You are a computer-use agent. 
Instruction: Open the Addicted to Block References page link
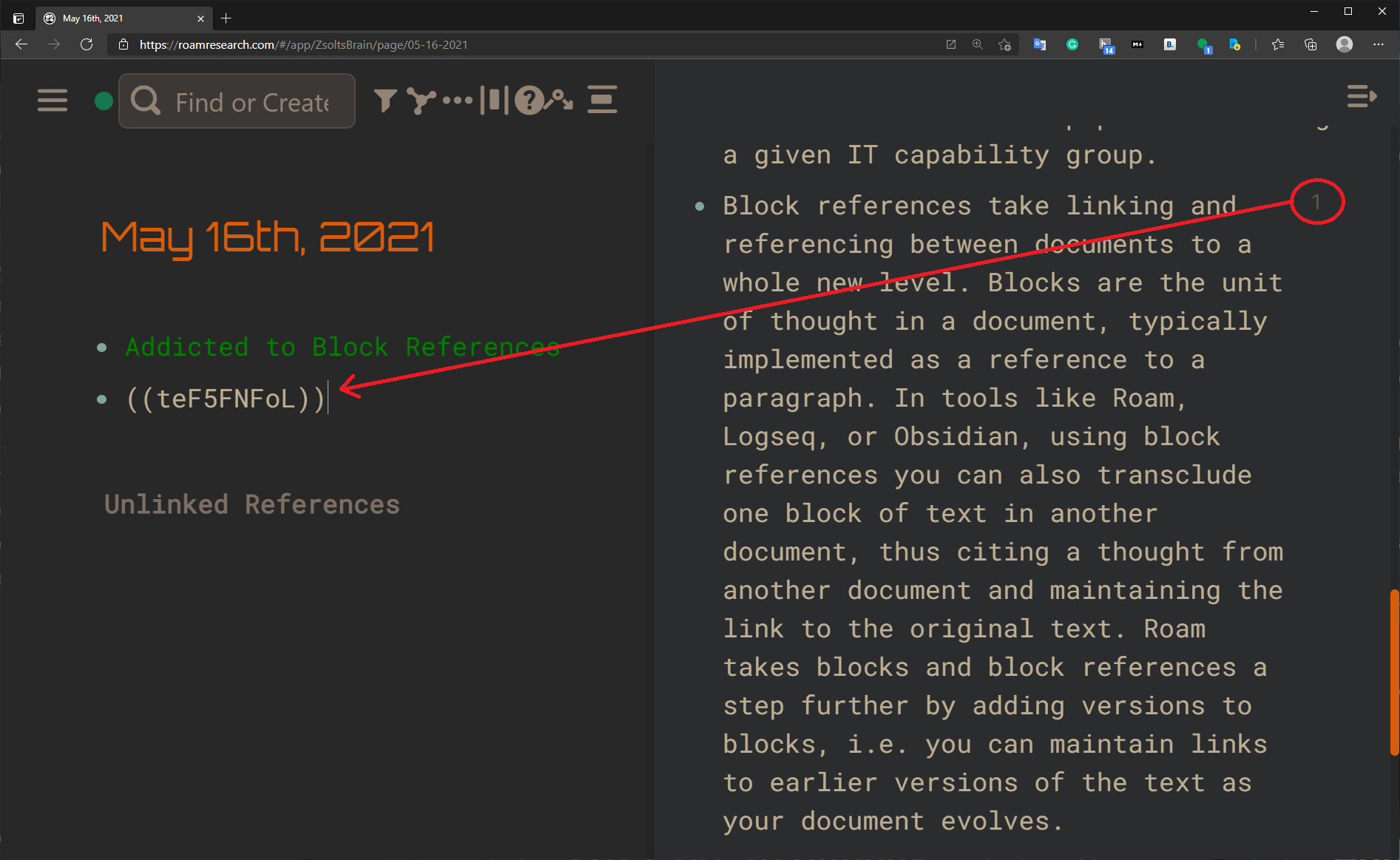pyautogui.click(x=340, y=347)
